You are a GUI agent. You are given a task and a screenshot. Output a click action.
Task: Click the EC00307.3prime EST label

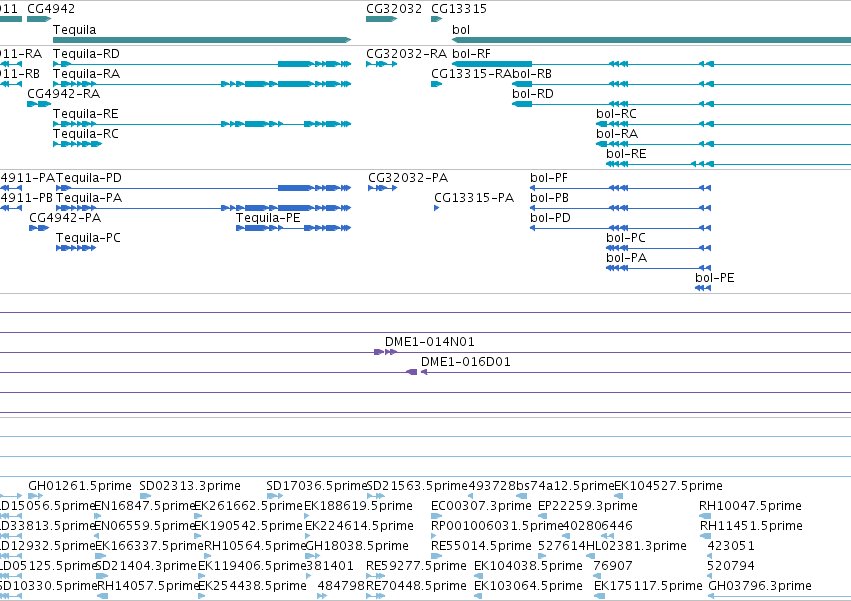[x=481, y=506]
